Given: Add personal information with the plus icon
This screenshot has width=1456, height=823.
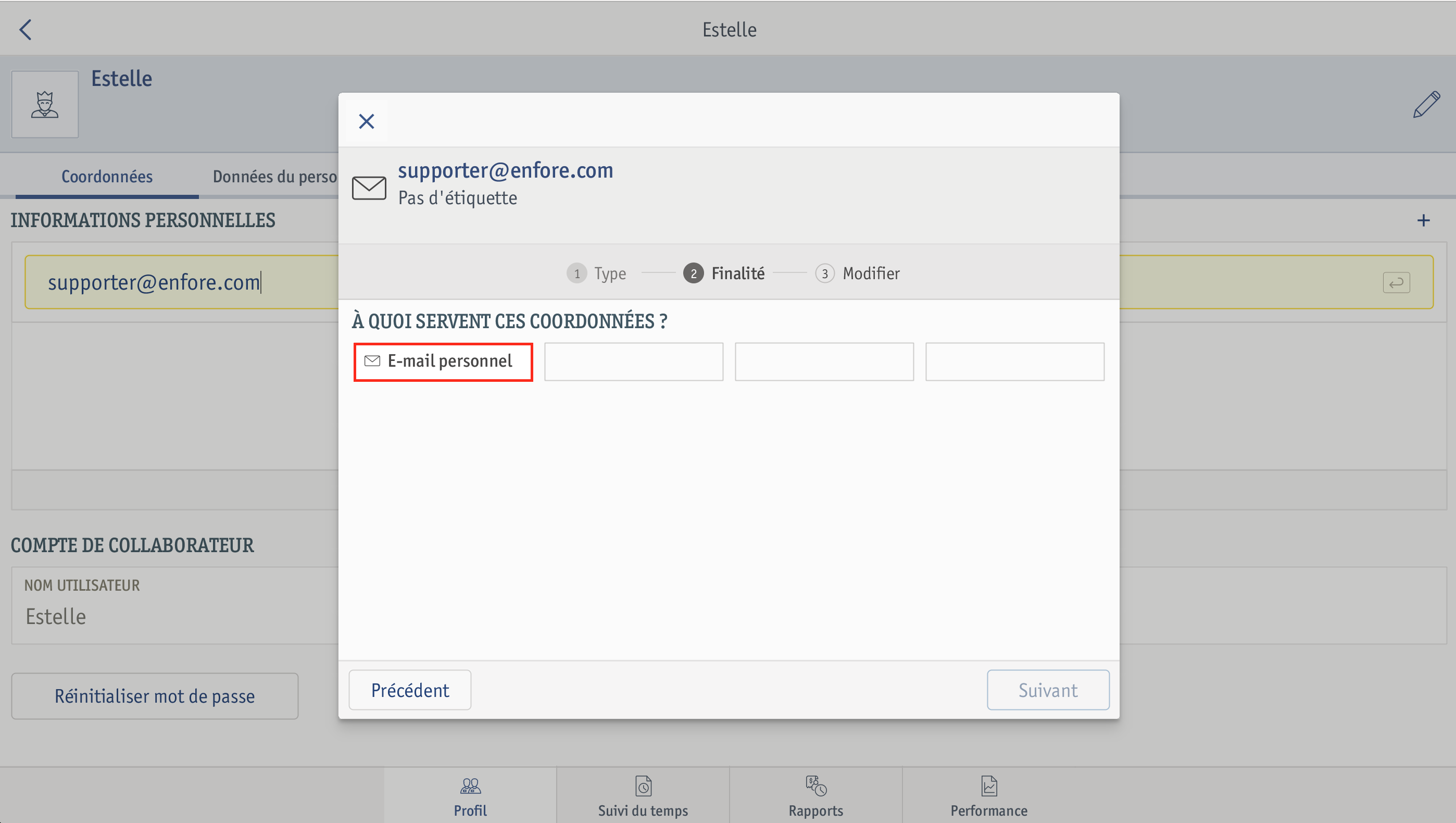Looking at the screenshot, I should pos(1423,220).
